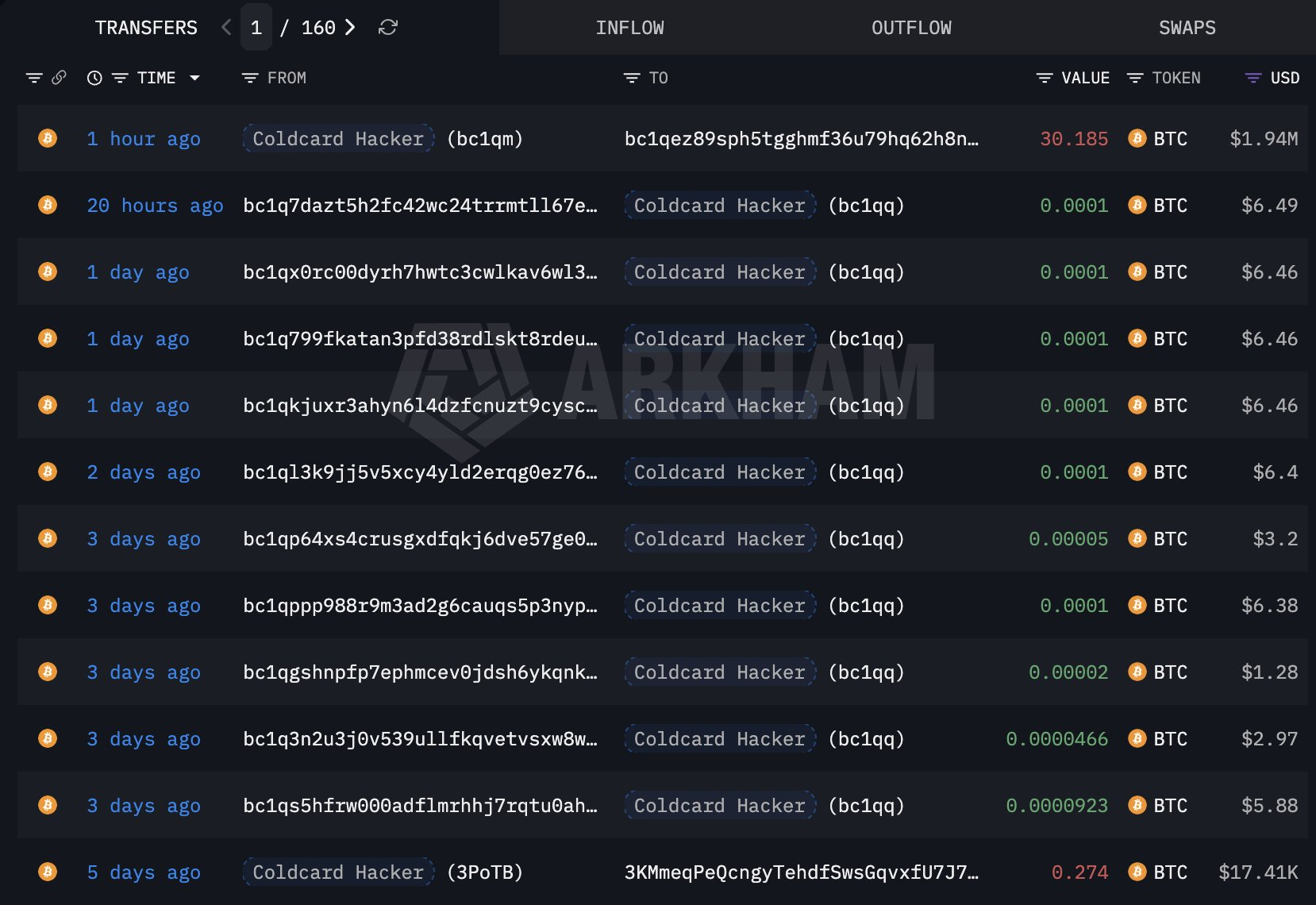Click the $17.41K USD amount
Screen dimensions: 1316x905
pos(1258,872)
